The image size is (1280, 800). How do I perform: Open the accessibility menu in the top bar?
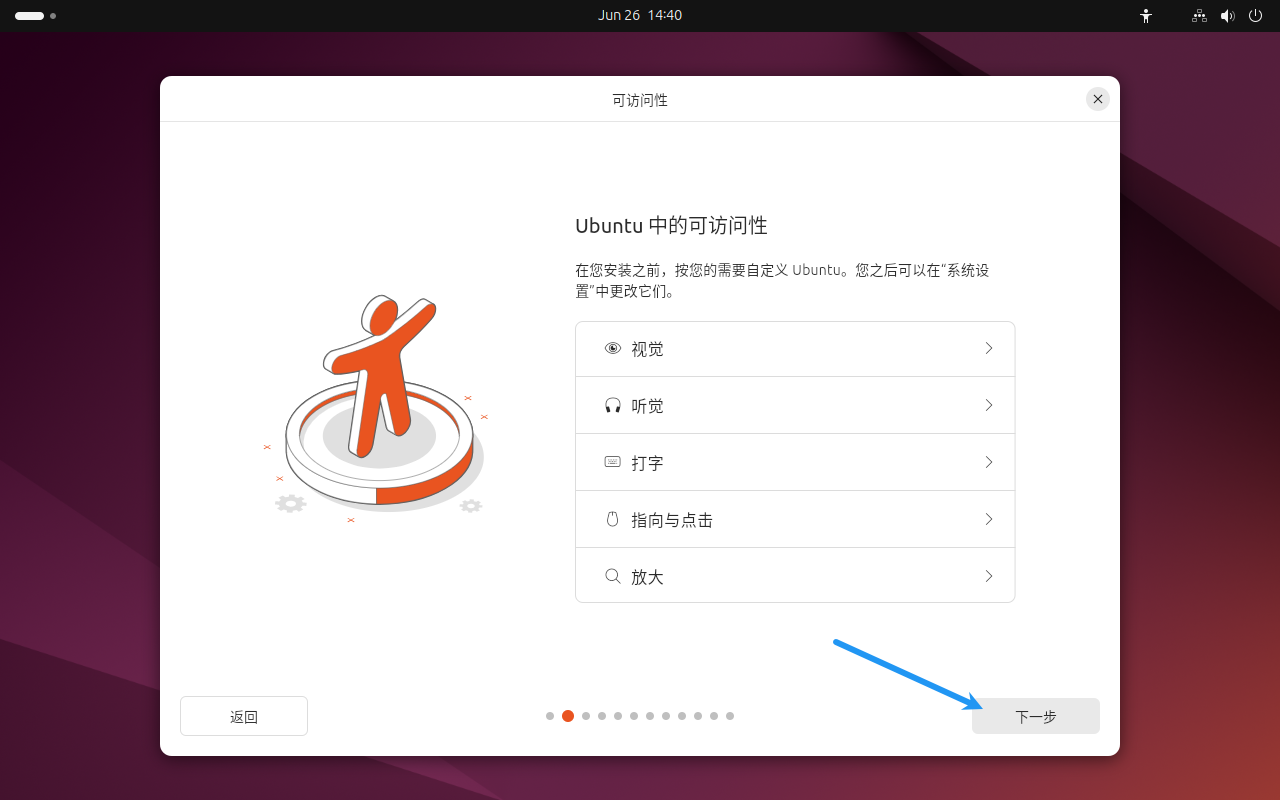tap(1146, 16)
